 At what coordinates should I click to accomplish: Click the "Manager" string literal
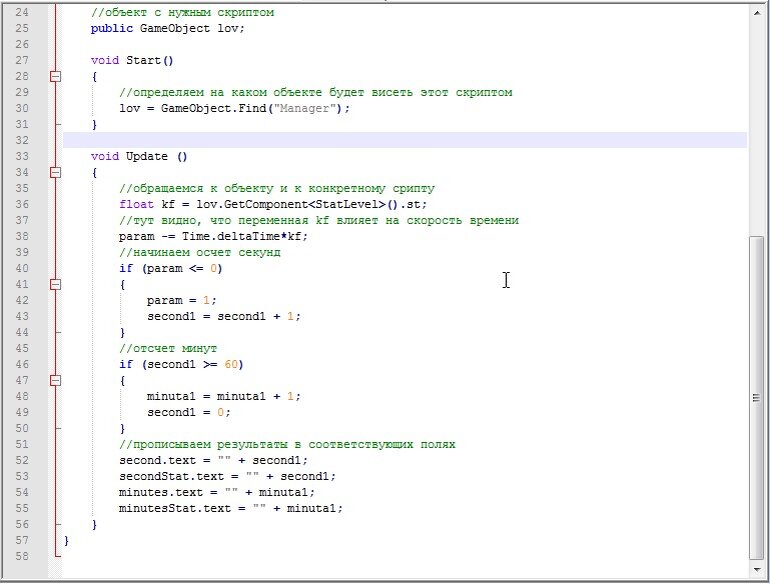click(304, 108)
